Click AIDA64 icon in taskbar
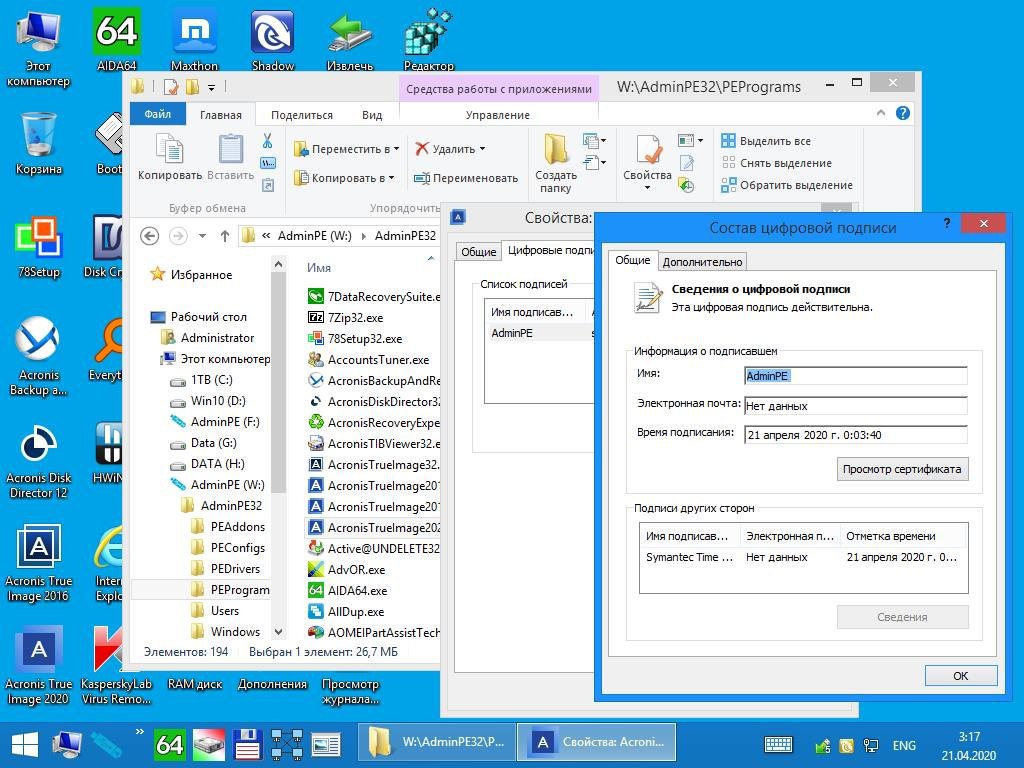1024x768 pixels. [x=168, y=744]
